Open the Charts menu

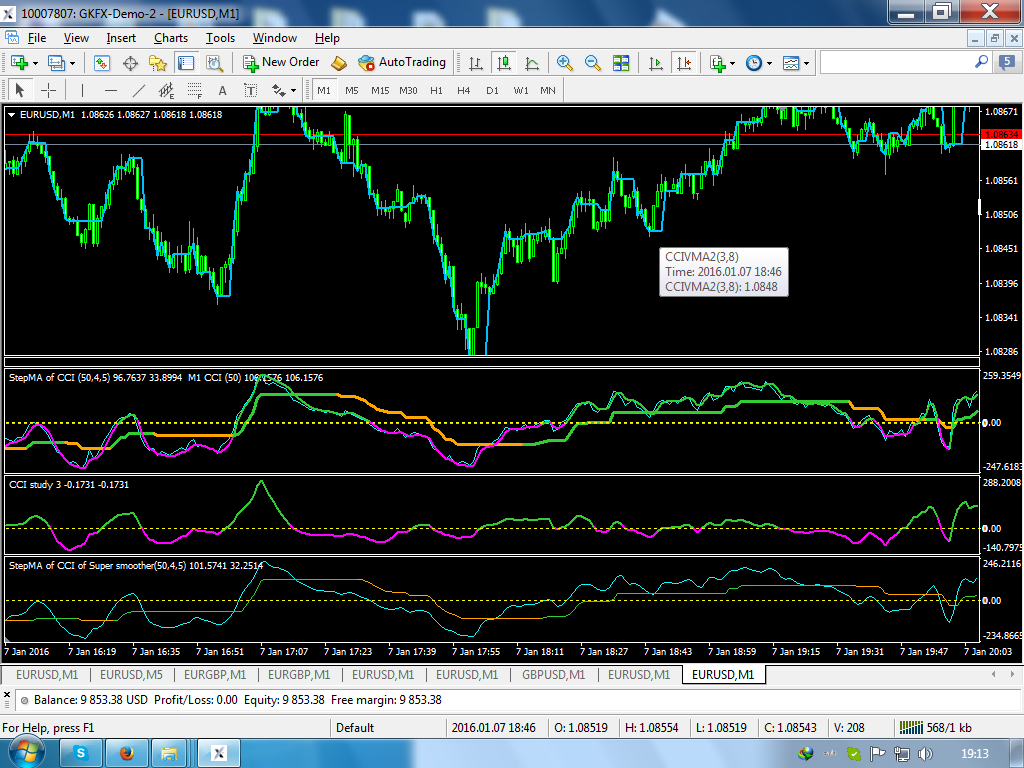pyautogui.click(x=171, y=38)
